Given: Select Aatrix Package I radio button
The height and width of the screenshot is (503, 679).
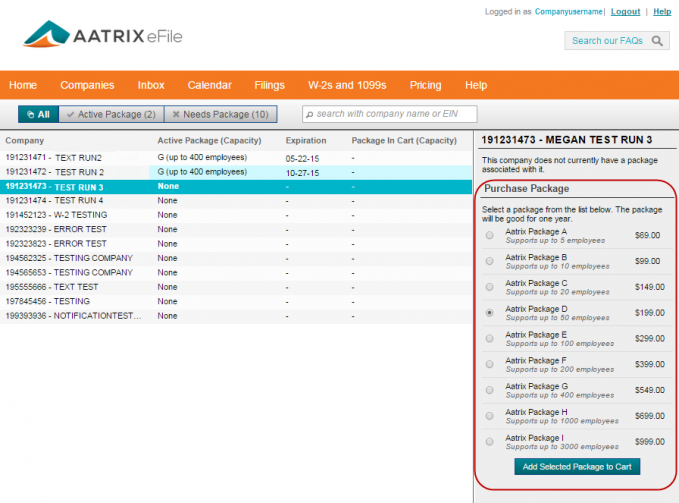Looking at the screenshot, I should (x=489, y=442).
